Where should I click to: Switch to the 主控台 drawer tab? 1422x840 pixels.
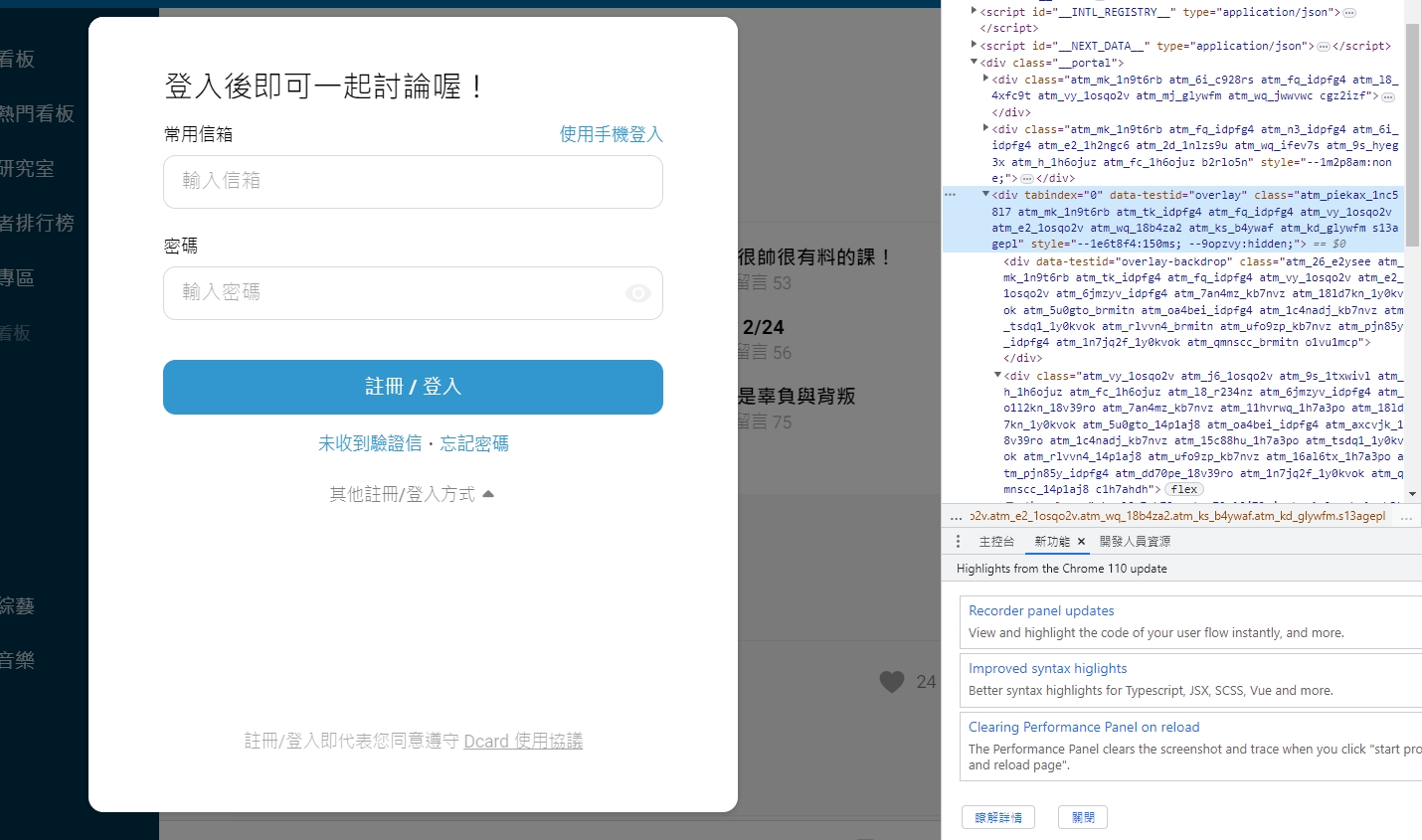tap(996, 542)
